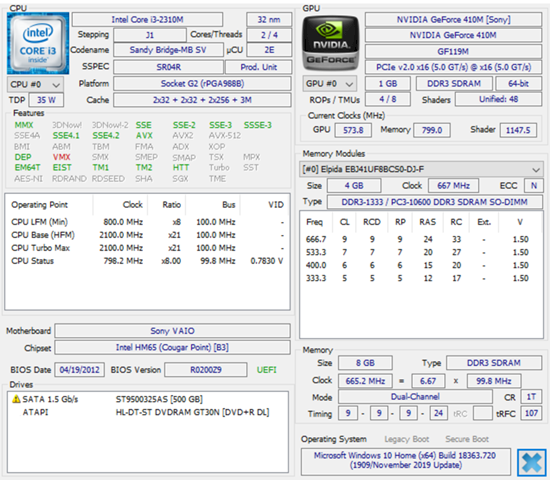Click the NVIDIA GeForce logo

point(330,43)
